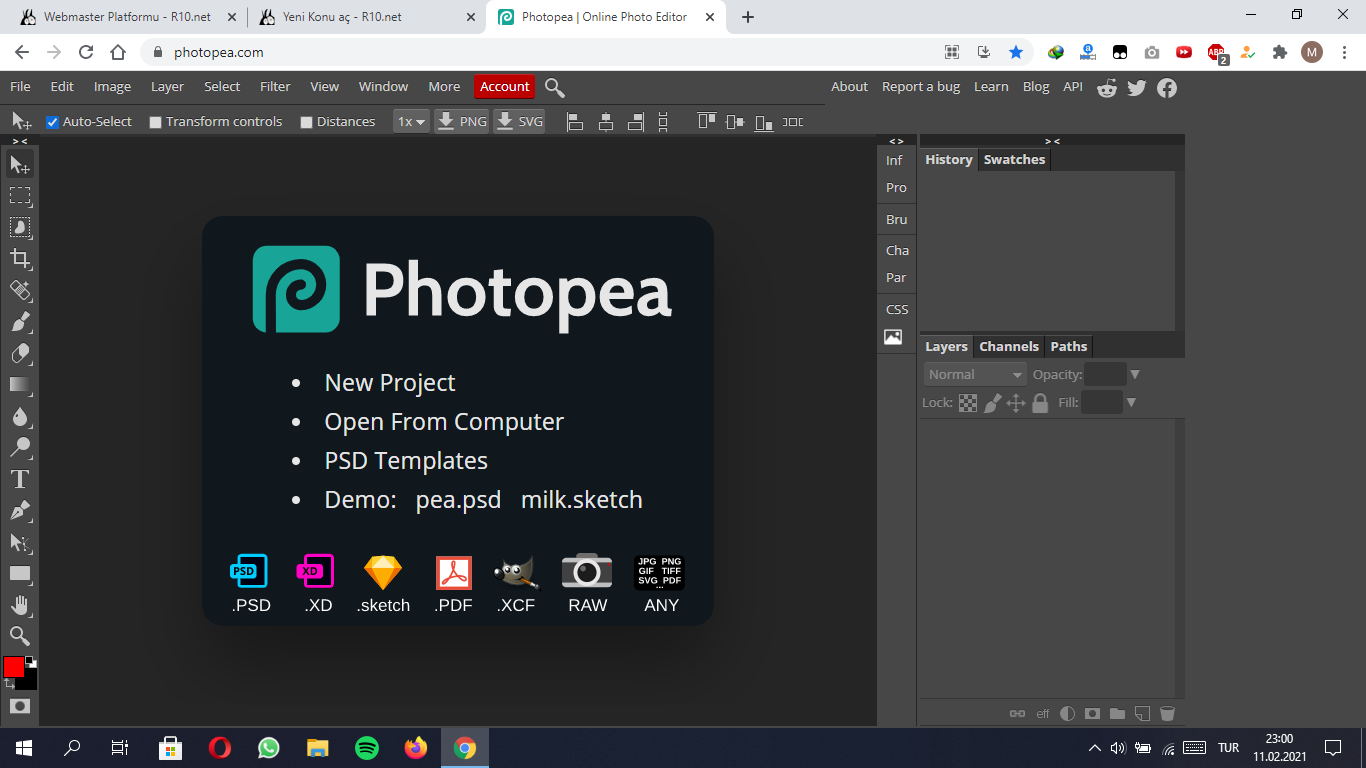The height and width of the screenshot is (768, 1366).
Task: Choose the Eraser tool
Action: point(20,353)
